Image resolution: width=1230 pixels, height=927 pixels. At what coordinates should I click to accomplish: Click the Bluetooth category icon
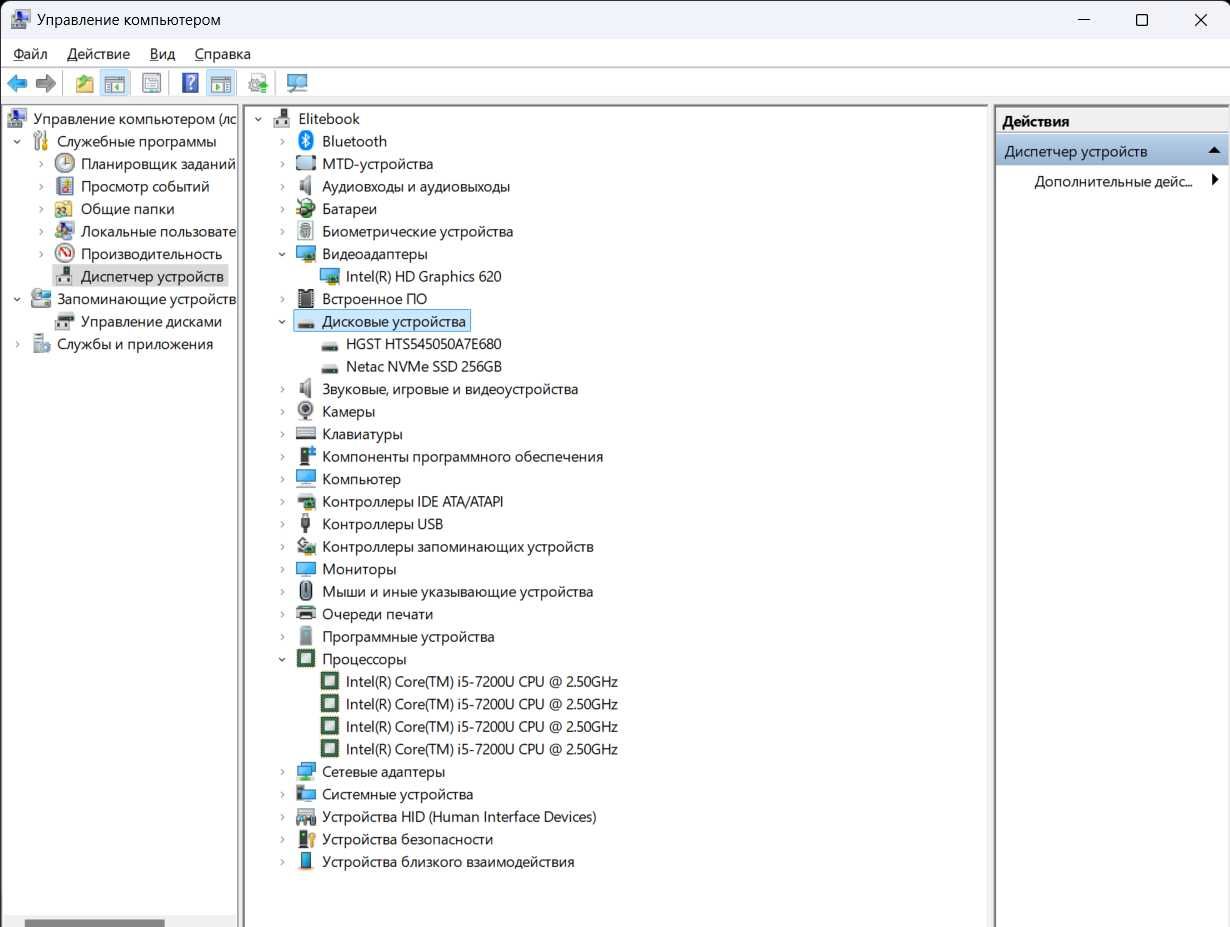click(x=306, y=141)
